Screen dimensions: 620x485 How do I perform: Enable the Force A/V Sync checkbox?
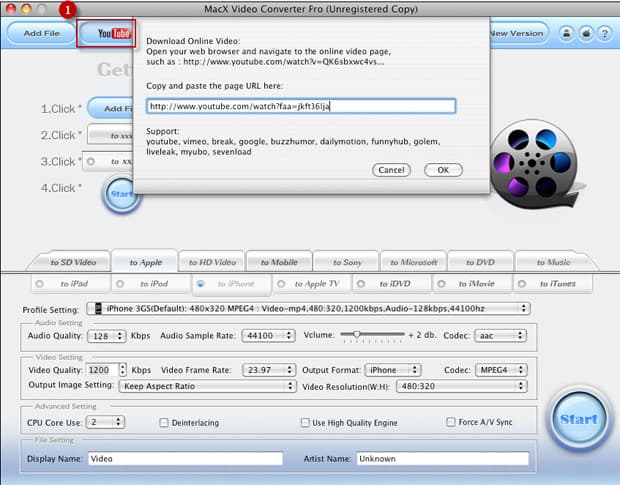tap(450, 422)
